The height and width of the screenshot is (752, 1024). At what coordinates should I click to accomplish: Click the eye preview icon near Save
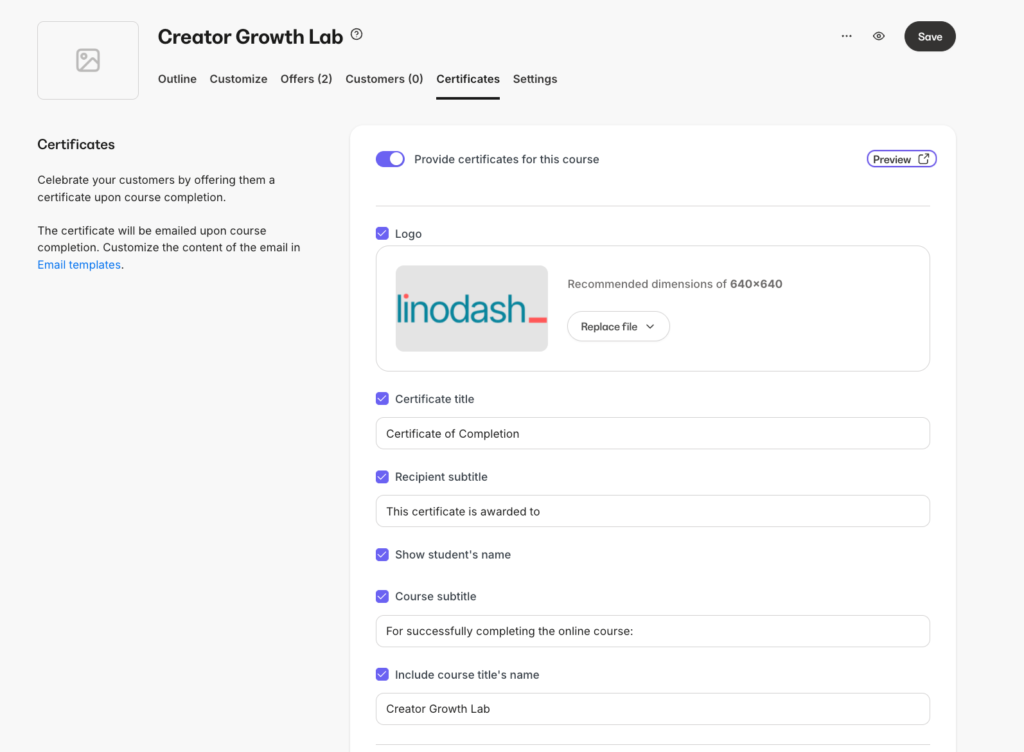pyautogui.click(x=879, y=36)
